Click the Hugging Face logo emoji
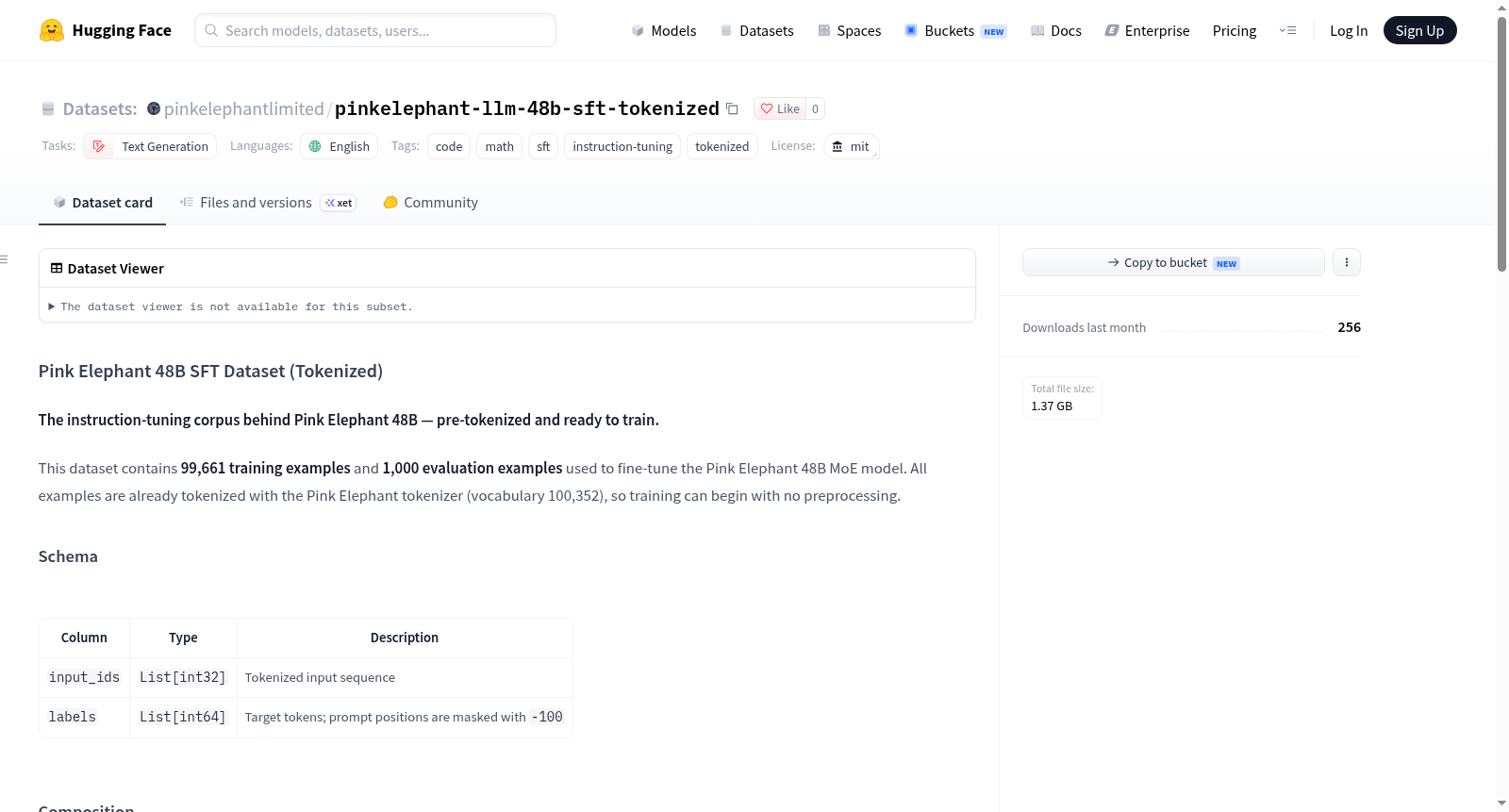The width and height of the screenshot is (1509, 812). coord(52,30)
